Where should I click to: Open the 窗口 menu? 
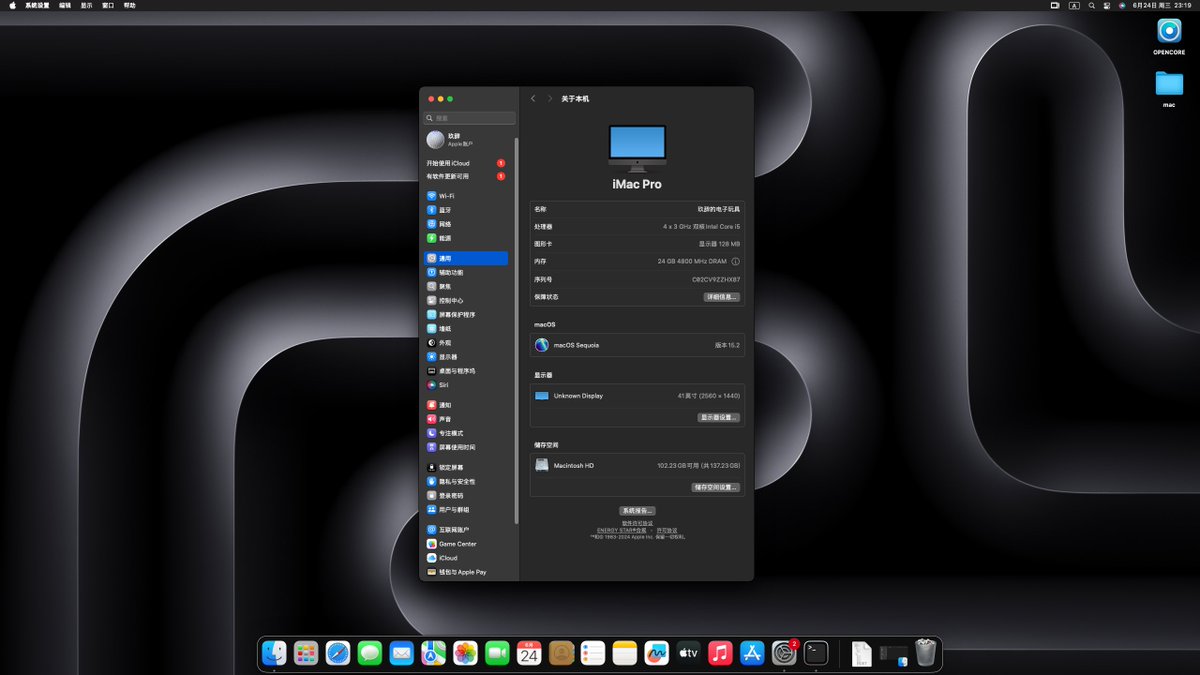point(108,5)
